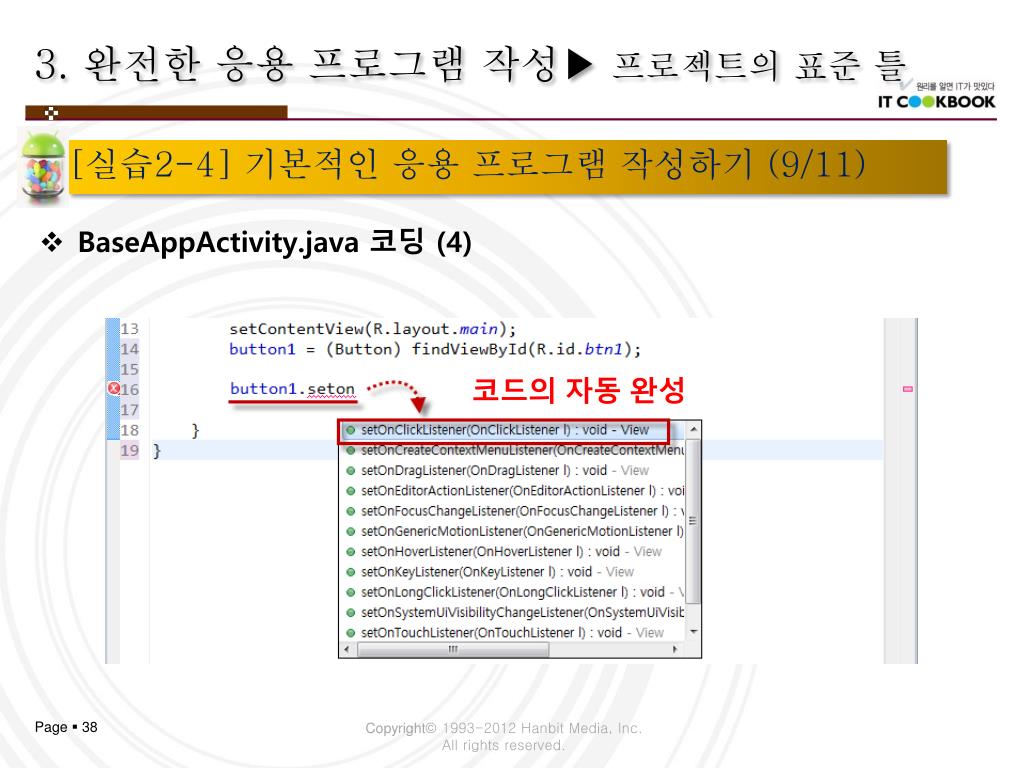Click the Page 38 label
The image size is (1024, 768).
pyautogui.click(x=66, y=727)
